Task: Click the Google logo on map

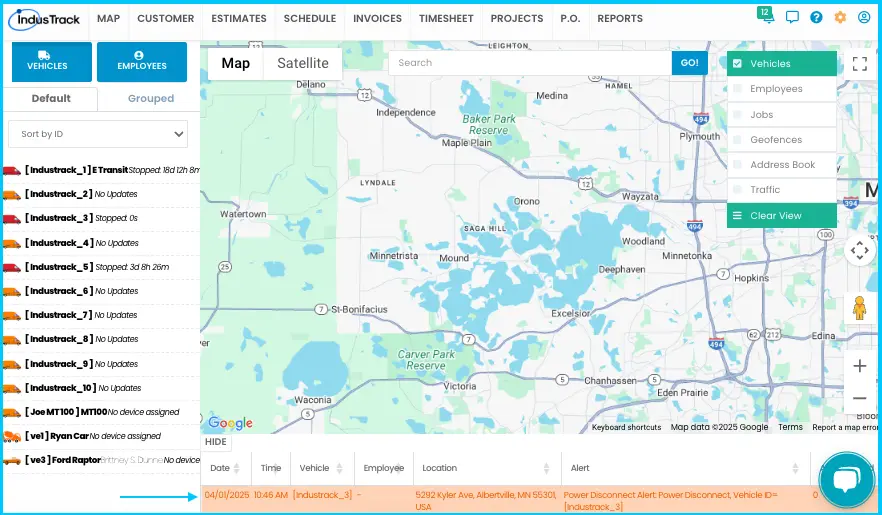Action: coord(231,423)
